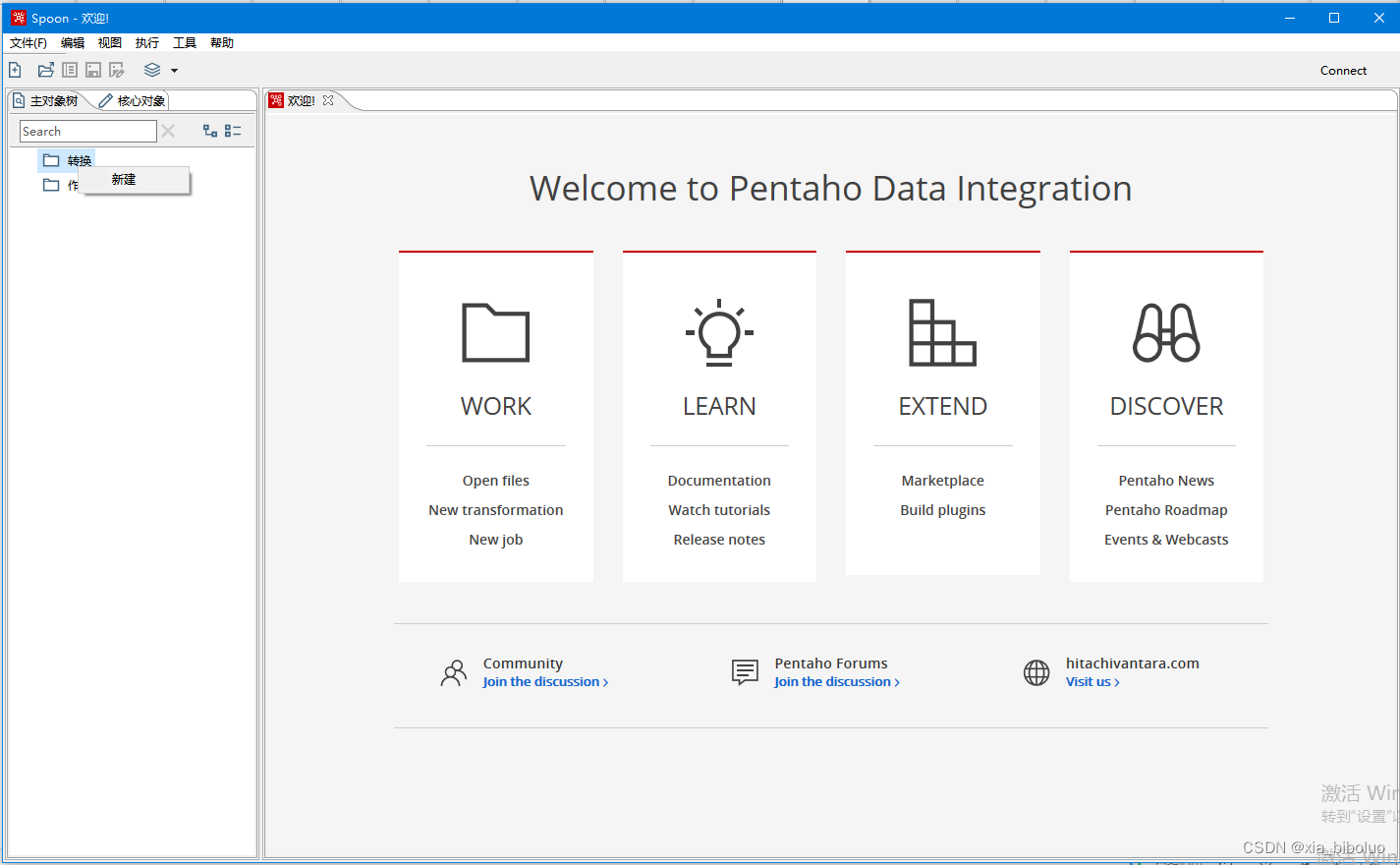Image resolution: width=1400 pixels, height=865 pixels.
Task: Click the LEARN heading text
Action: click(x=719, y=406)
